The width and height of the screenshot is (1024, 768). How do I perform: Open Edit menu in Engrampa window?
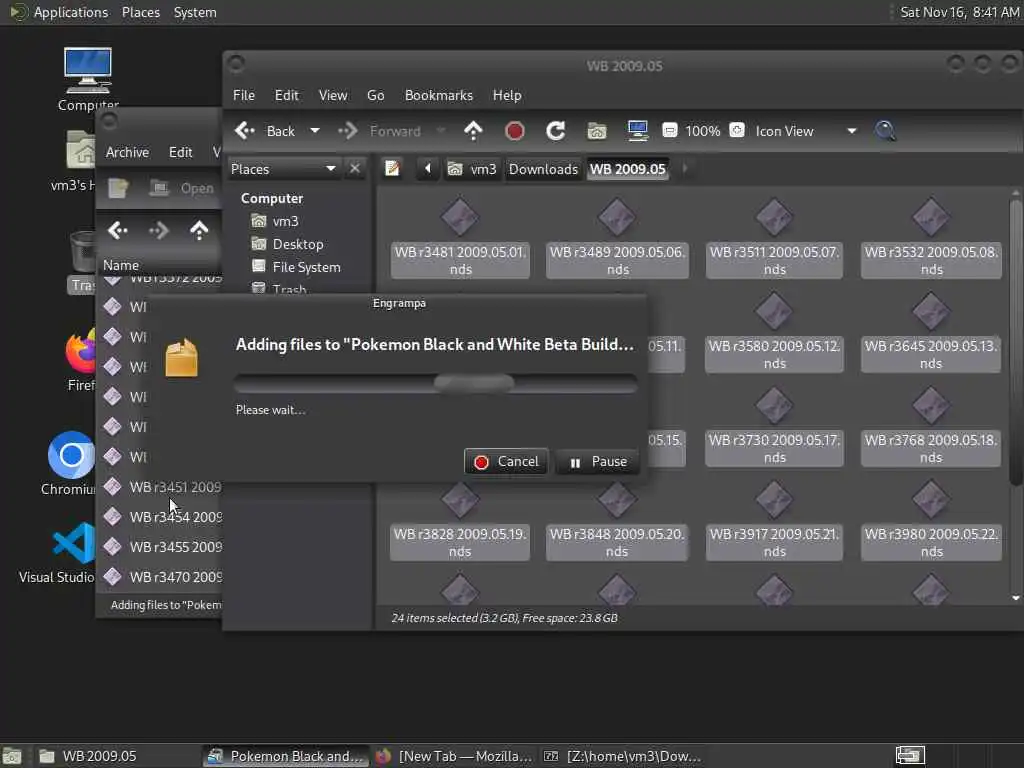tap(181, 152)
